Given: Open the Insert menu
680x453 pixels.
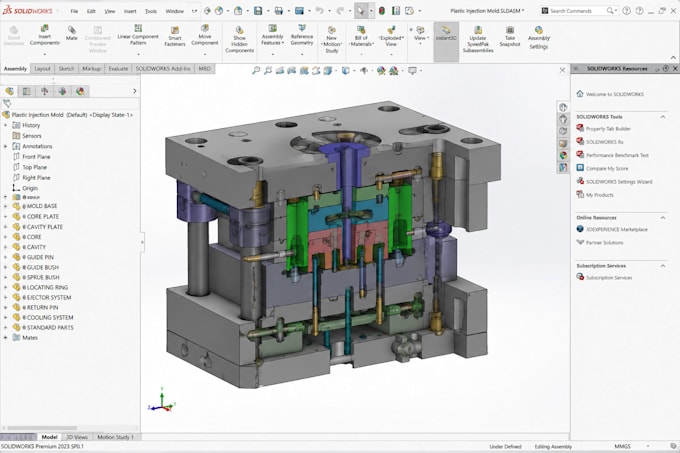Looking at the screenshot, I should click(130, 11).
